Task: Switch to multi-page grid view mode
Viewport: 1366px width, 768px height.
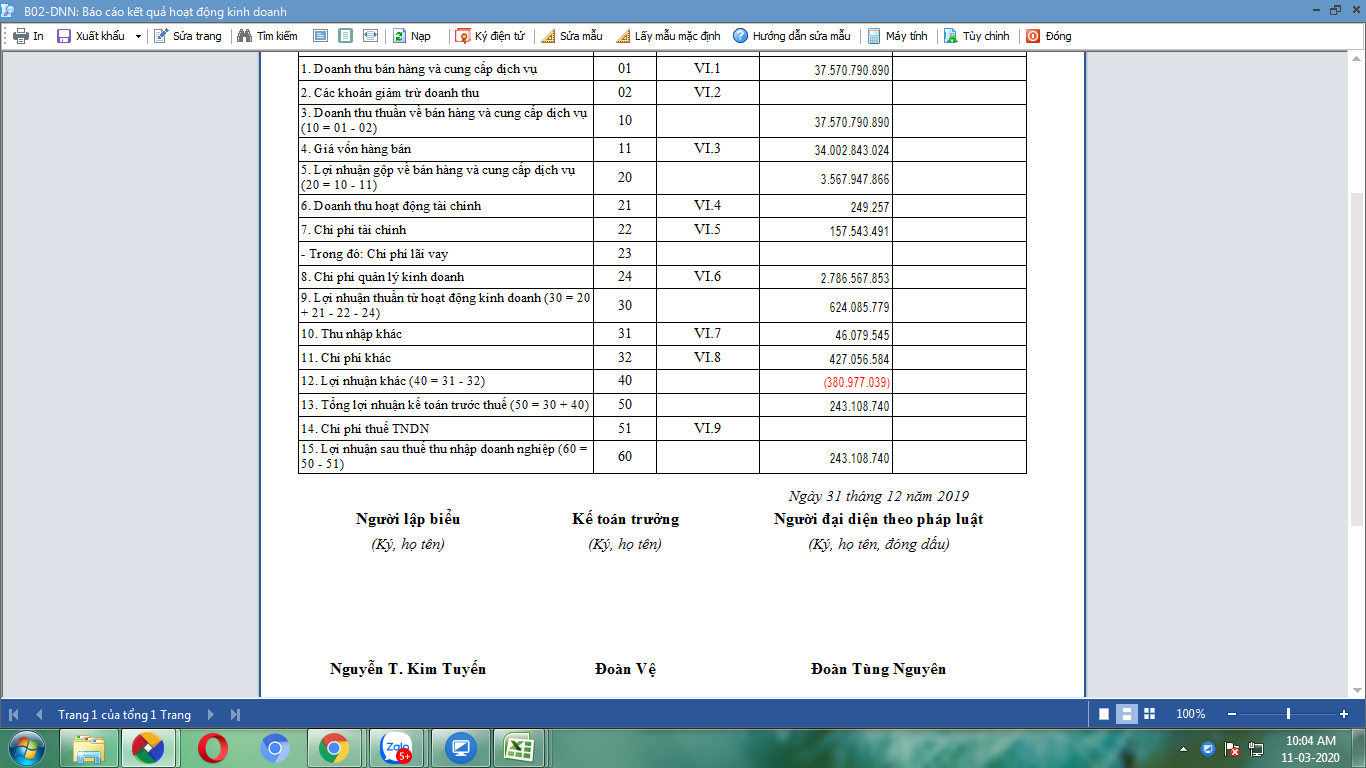Action: tap(1149, 714)
